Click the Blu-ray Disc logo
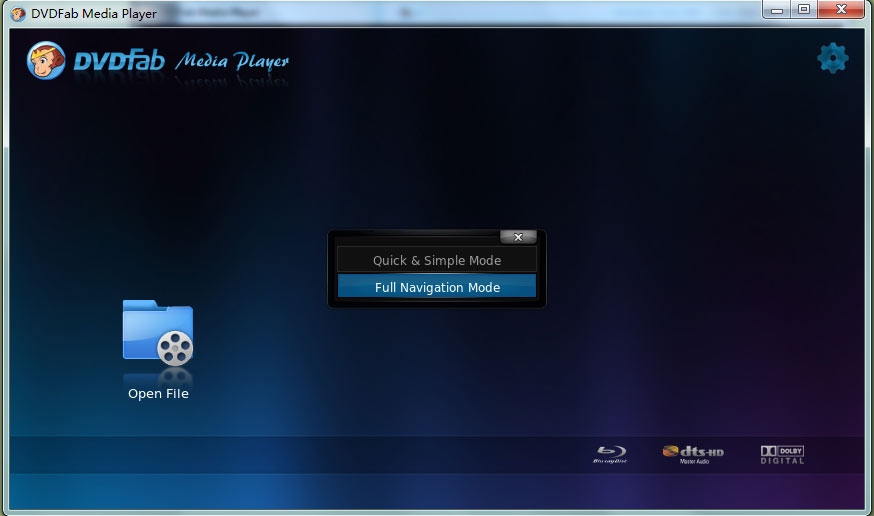Viewport: 874px width, 516px height. pyautogui.click(x=610, y=455)
